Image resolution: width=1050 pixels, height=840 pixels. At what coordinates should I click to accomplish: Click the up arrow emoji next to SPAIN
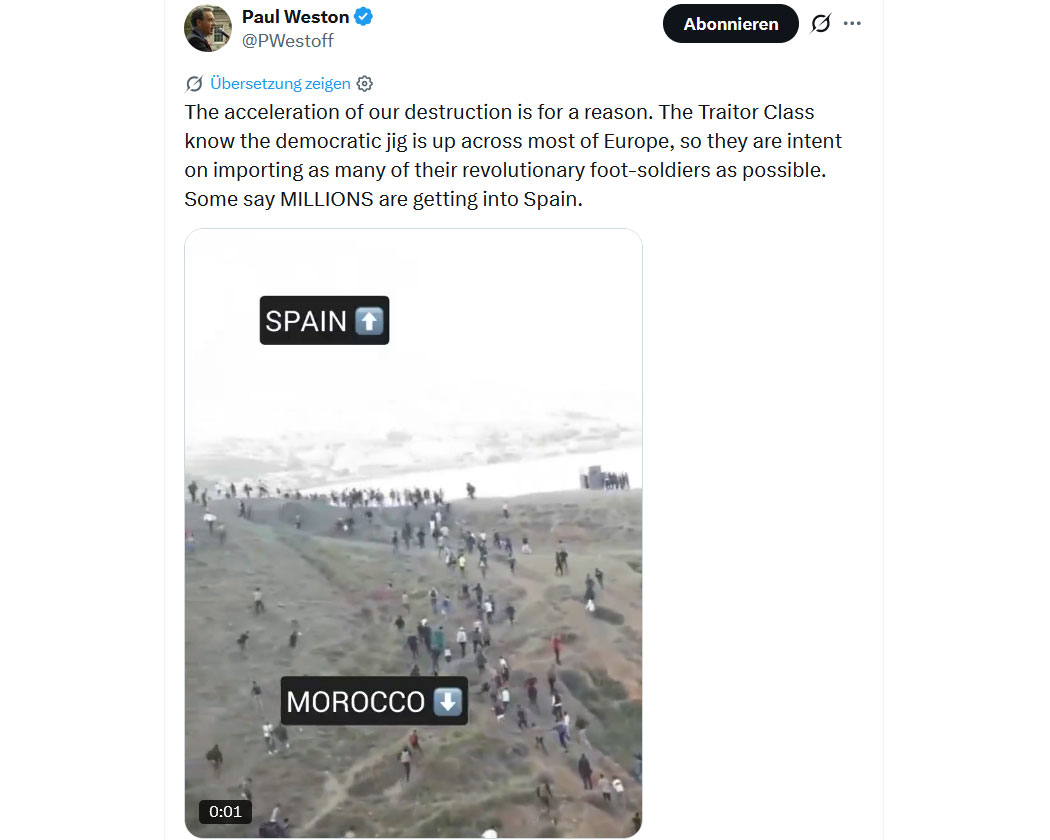tap(370, 321)
